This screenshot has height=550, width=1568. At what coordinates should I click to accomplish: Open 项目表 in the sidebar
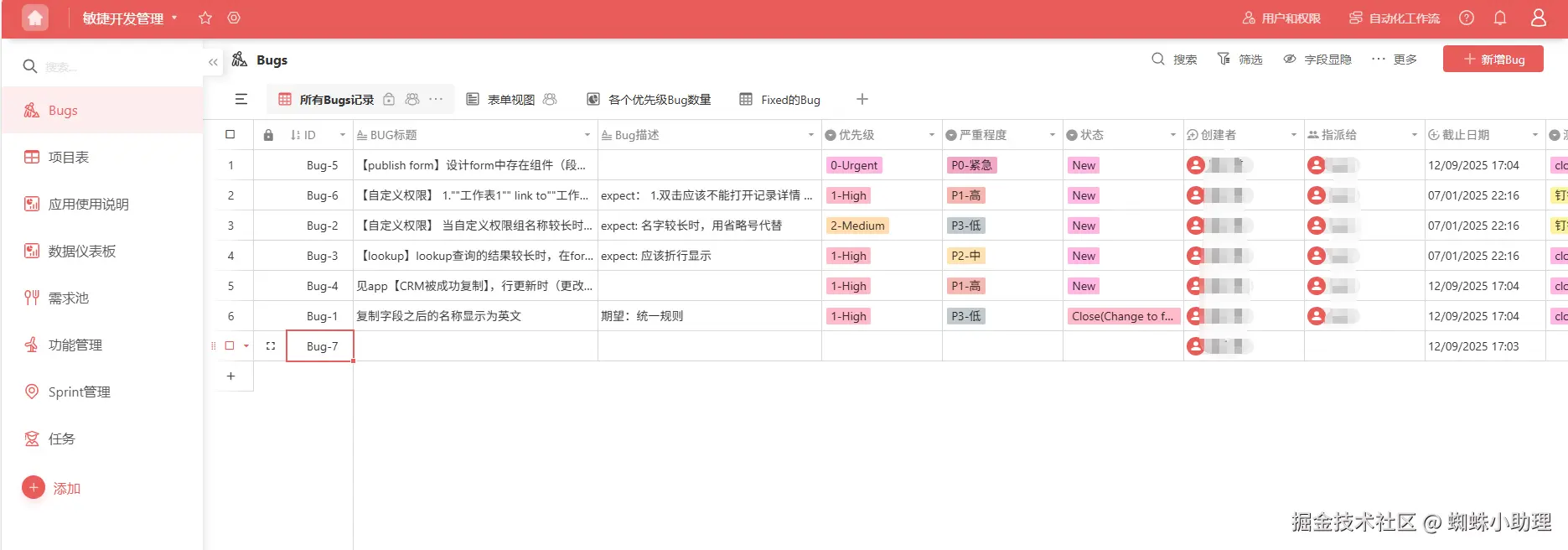pos(102,157)
